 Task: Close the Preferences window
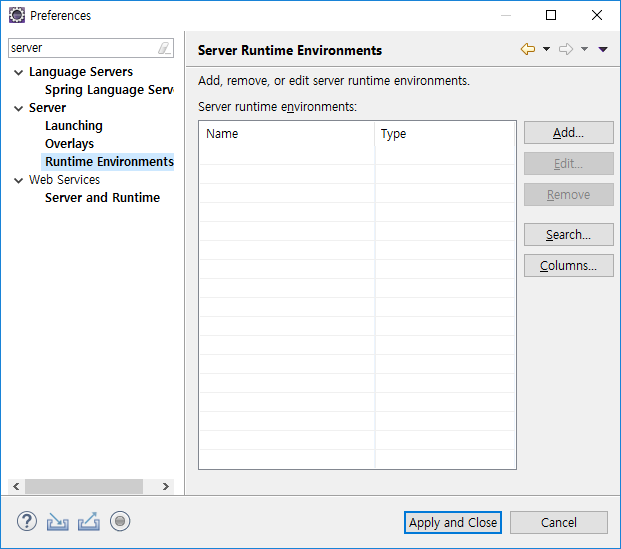(597, 15)
